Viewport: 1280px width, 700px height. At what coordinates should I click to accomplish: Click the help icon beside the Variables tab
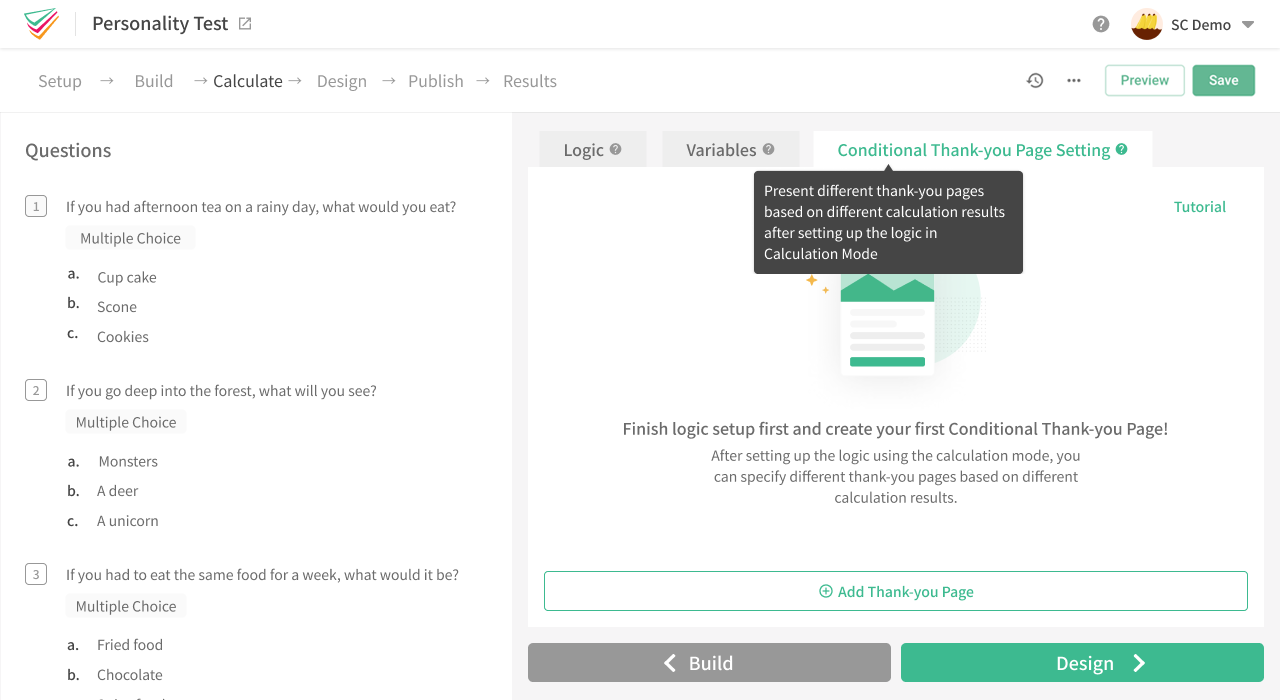click(x=770, y=148)
